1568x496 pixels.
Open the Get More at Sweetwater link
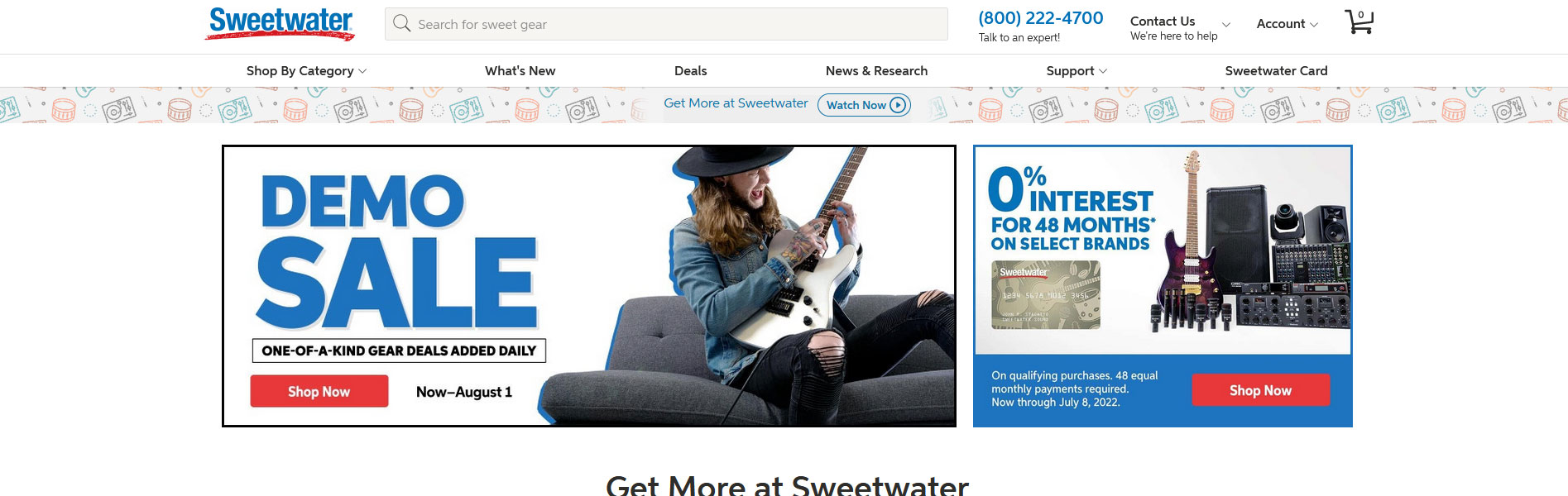736,103
